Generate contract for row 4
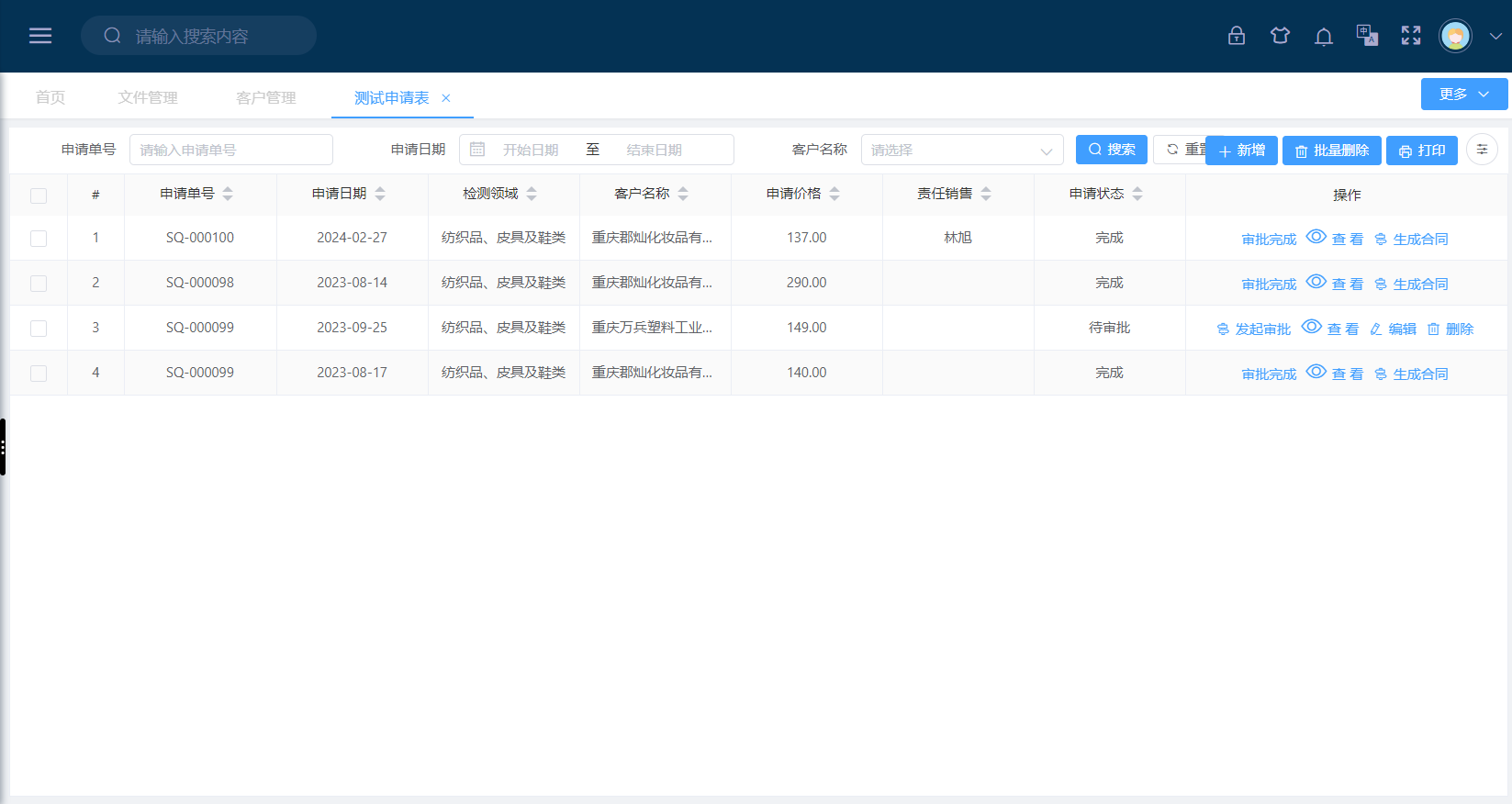1512x804 pixels. (1411, 374)
